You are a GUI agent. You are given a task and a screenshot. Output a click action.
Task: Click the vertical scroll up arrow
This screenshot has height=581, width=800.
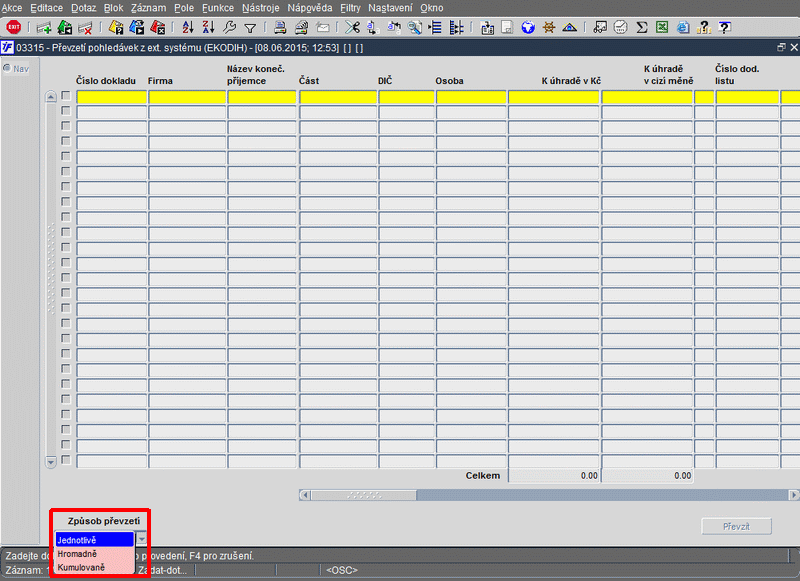[51, 96]
